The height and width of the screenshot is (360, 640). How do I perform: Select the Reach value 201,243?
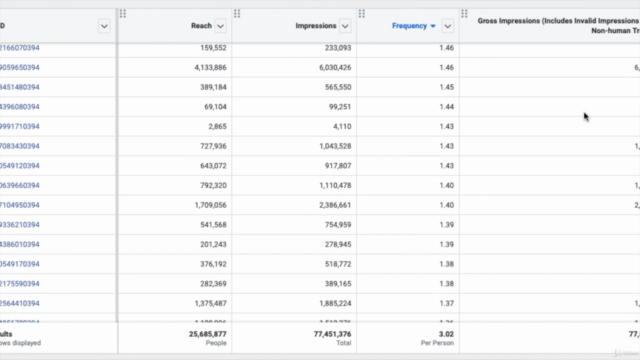213,244
